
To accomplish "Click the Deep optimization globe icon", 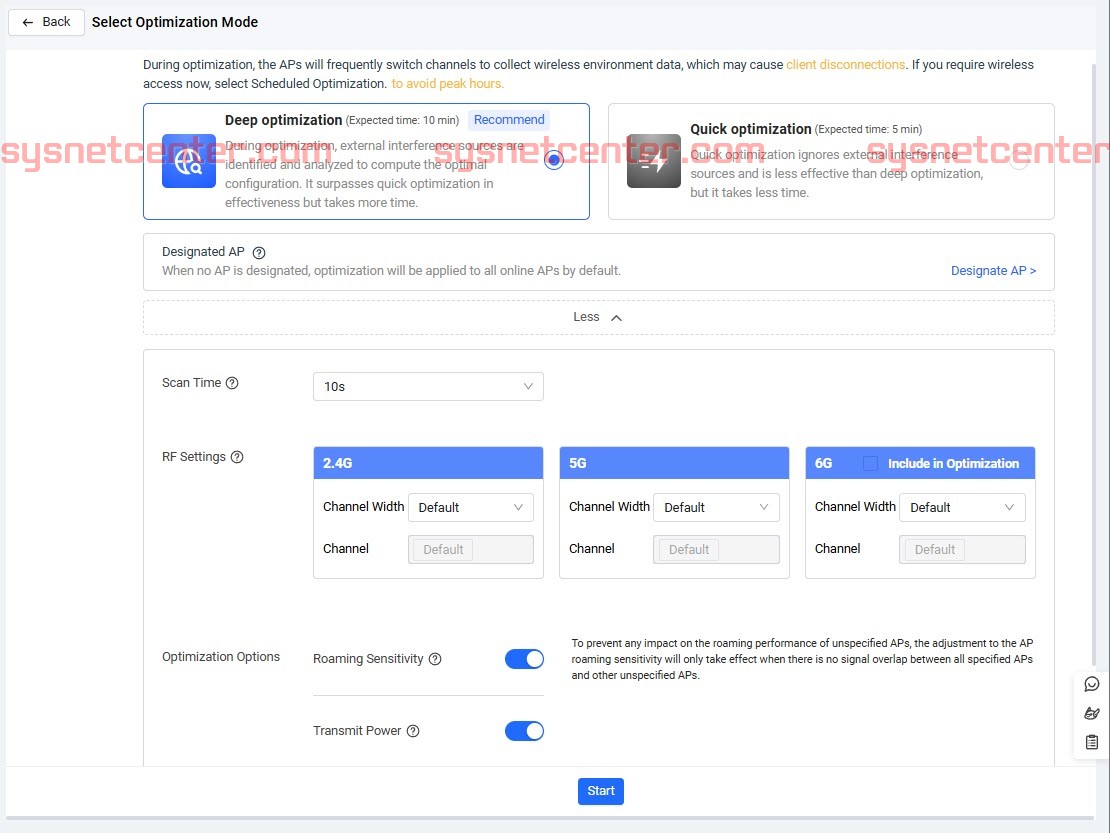I will 188,161.
